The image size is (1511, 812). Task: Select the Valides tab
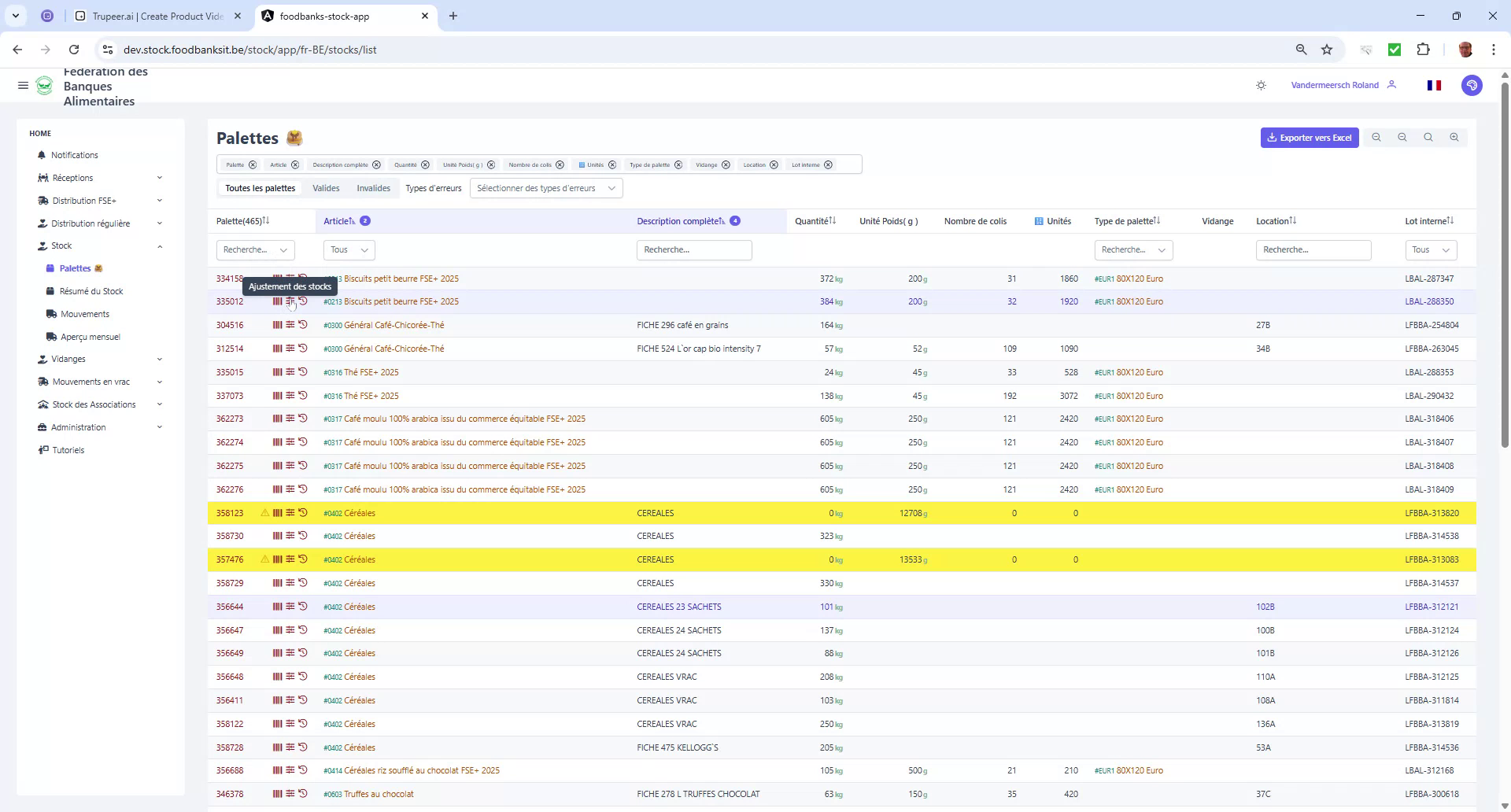pos(326,188)
